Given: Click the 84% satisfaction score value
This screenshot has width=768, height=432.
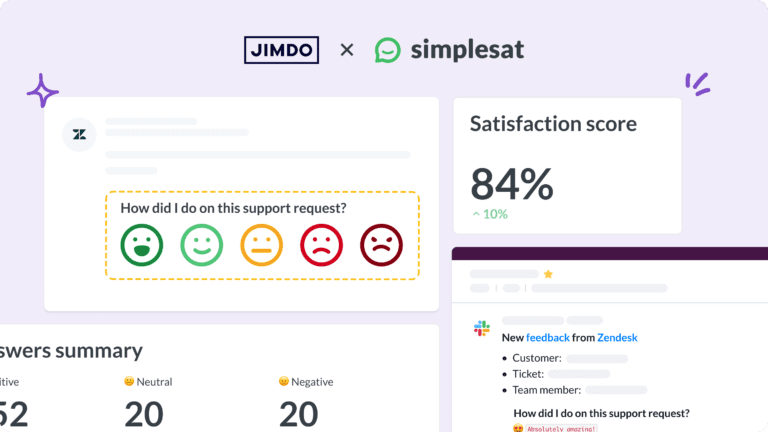Looking at the screenshot, I should point(511,184).
